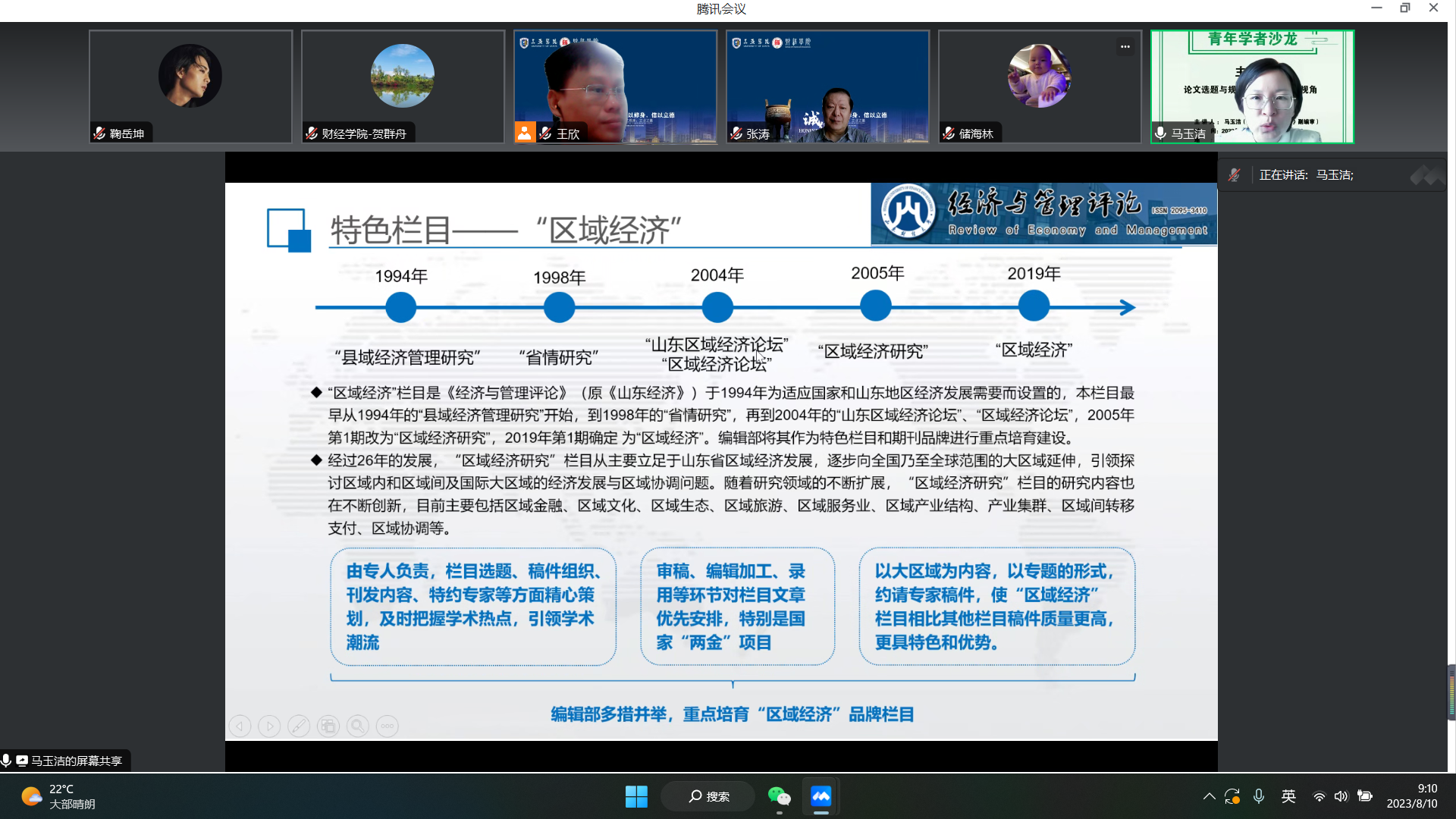Viewport: 1456px width, 819px height.
Task: Open the slide overview icon in sharing toolbar
Action: pos(328,726)
